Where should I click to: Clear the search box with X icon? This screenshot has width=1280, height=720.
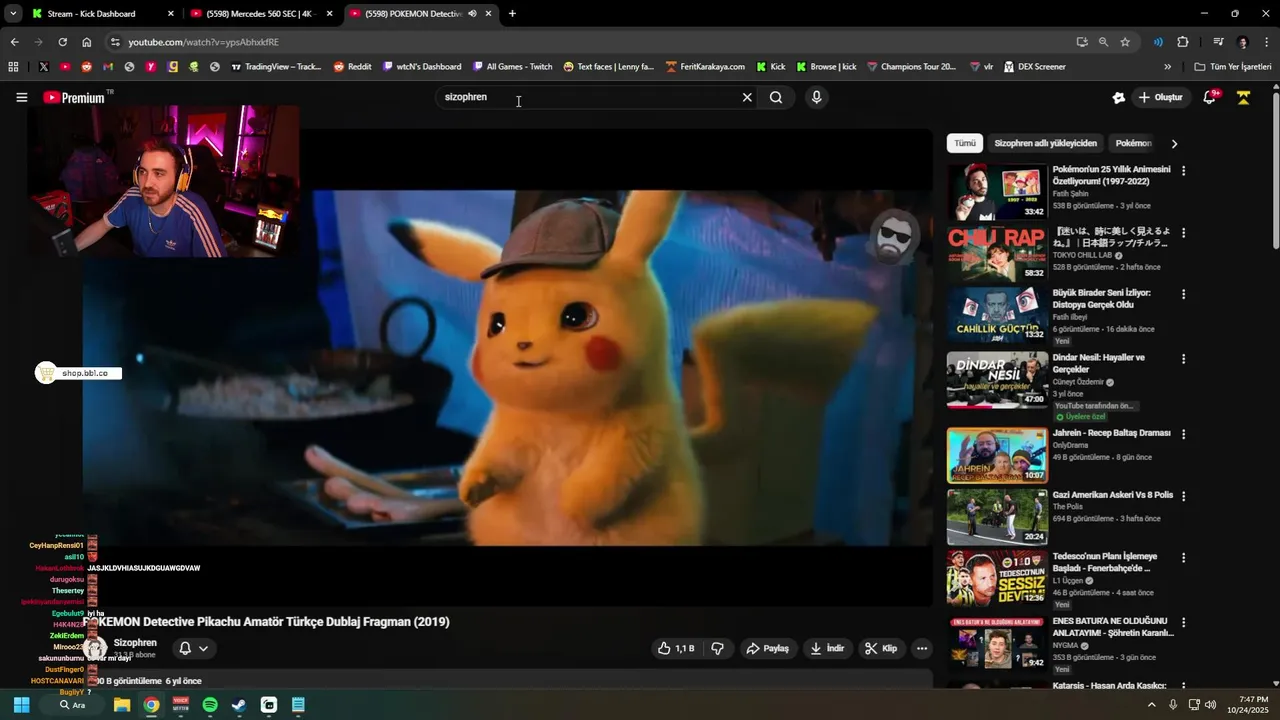(746, 97)
